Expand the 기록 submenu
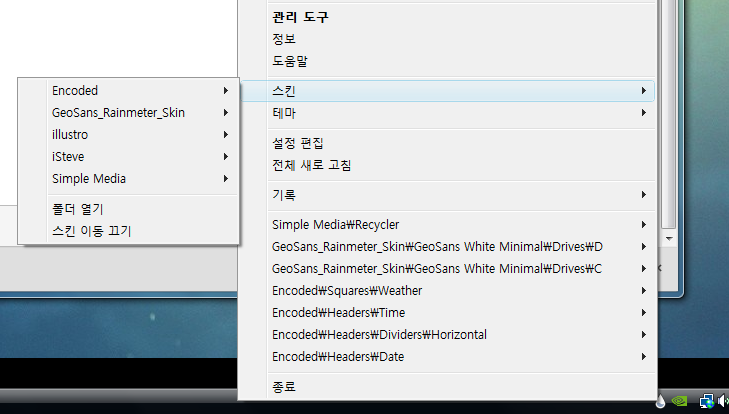Viewport: 729px width, 414px height. [284, 195]
